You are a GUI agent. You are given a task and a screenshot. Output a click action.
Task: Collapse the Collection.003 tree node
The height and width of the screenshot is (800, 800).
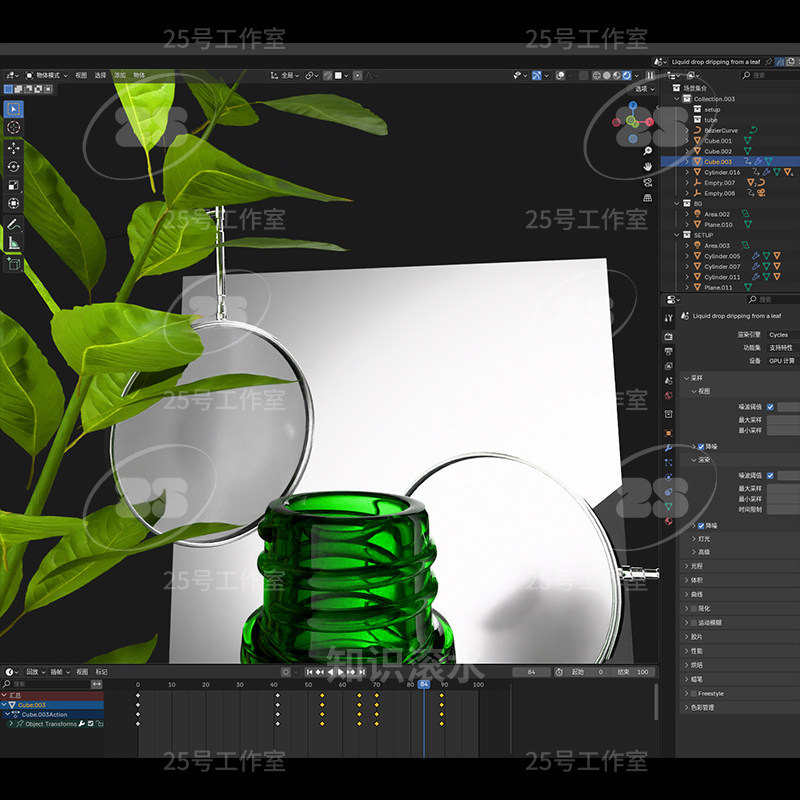click(x=678, y=99)
